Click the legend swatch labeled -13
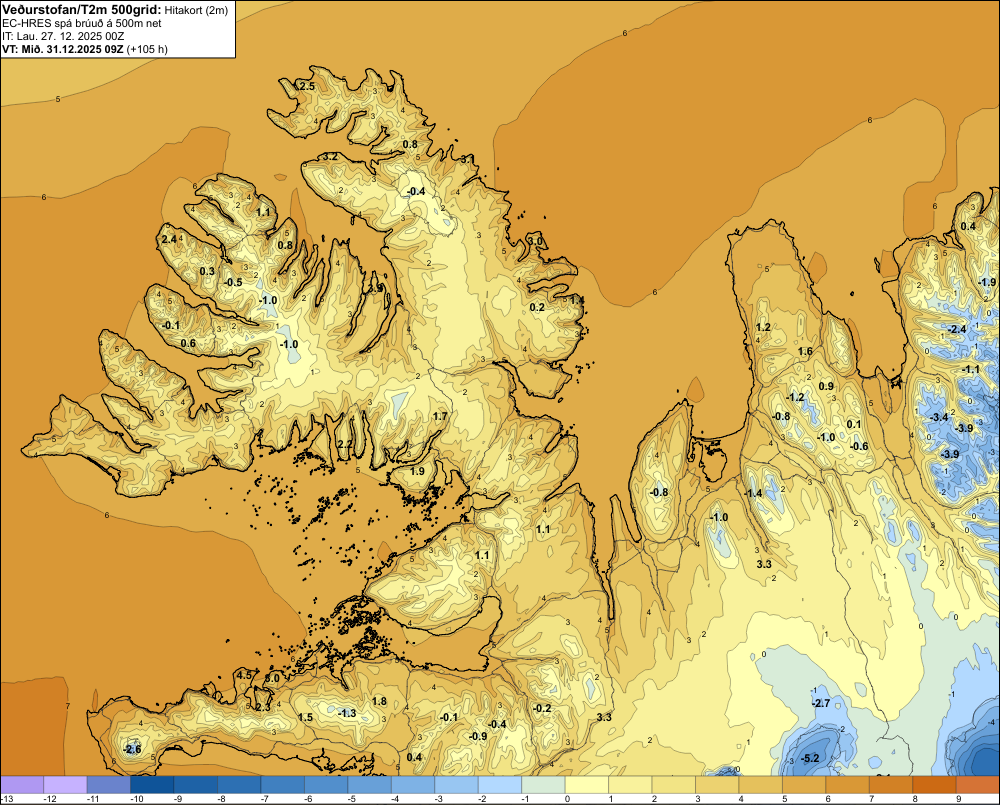 tap(22, 784)
